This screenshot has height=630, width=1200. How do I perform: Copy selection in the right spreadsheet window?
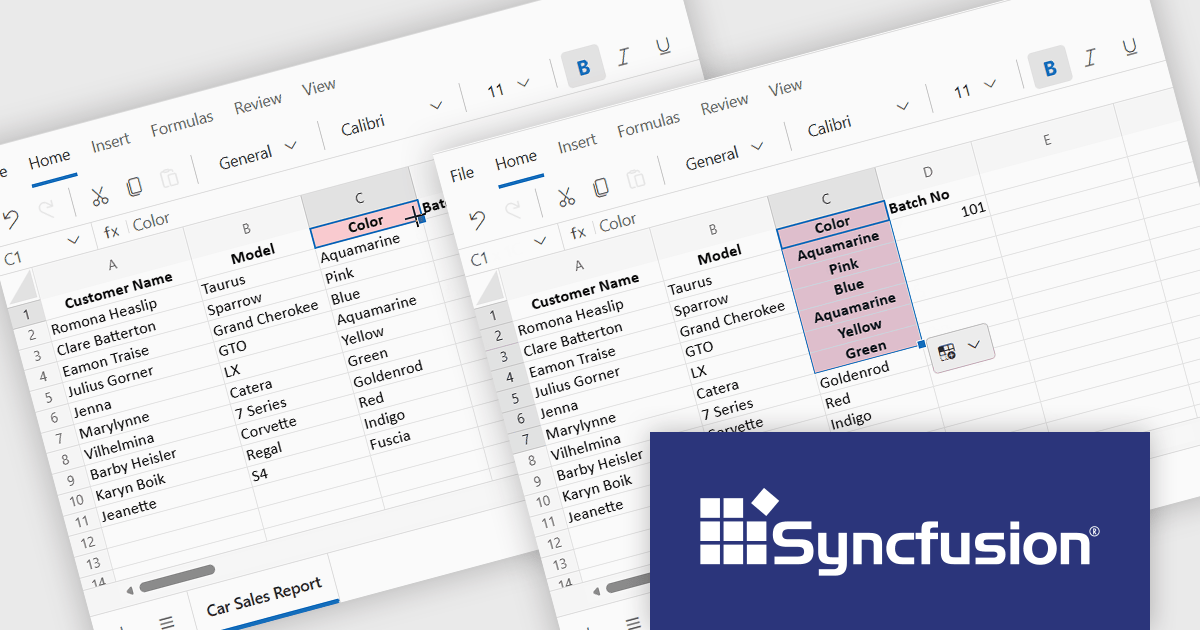pos(601,187)
